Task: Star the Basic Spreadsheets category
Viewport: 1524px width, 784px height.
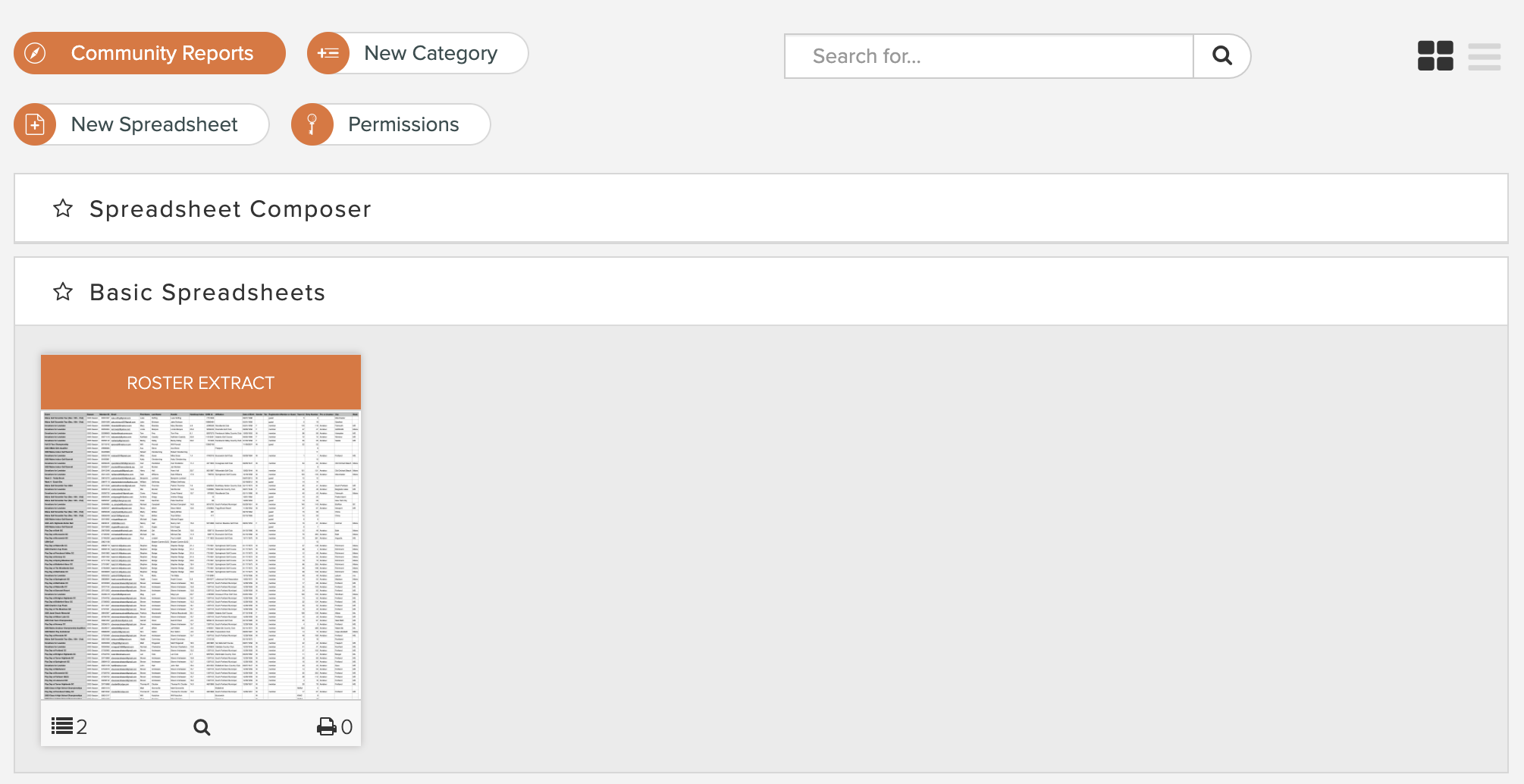Action: 63,292
